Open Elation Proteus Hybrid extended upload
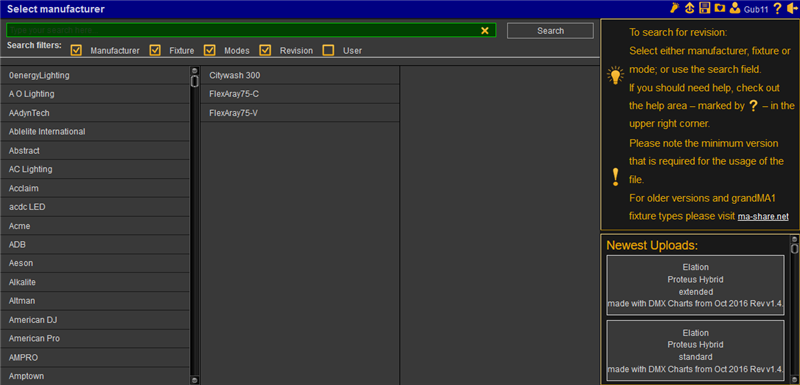The width and height of the screenshot is (800, 385). click(695, 286)
